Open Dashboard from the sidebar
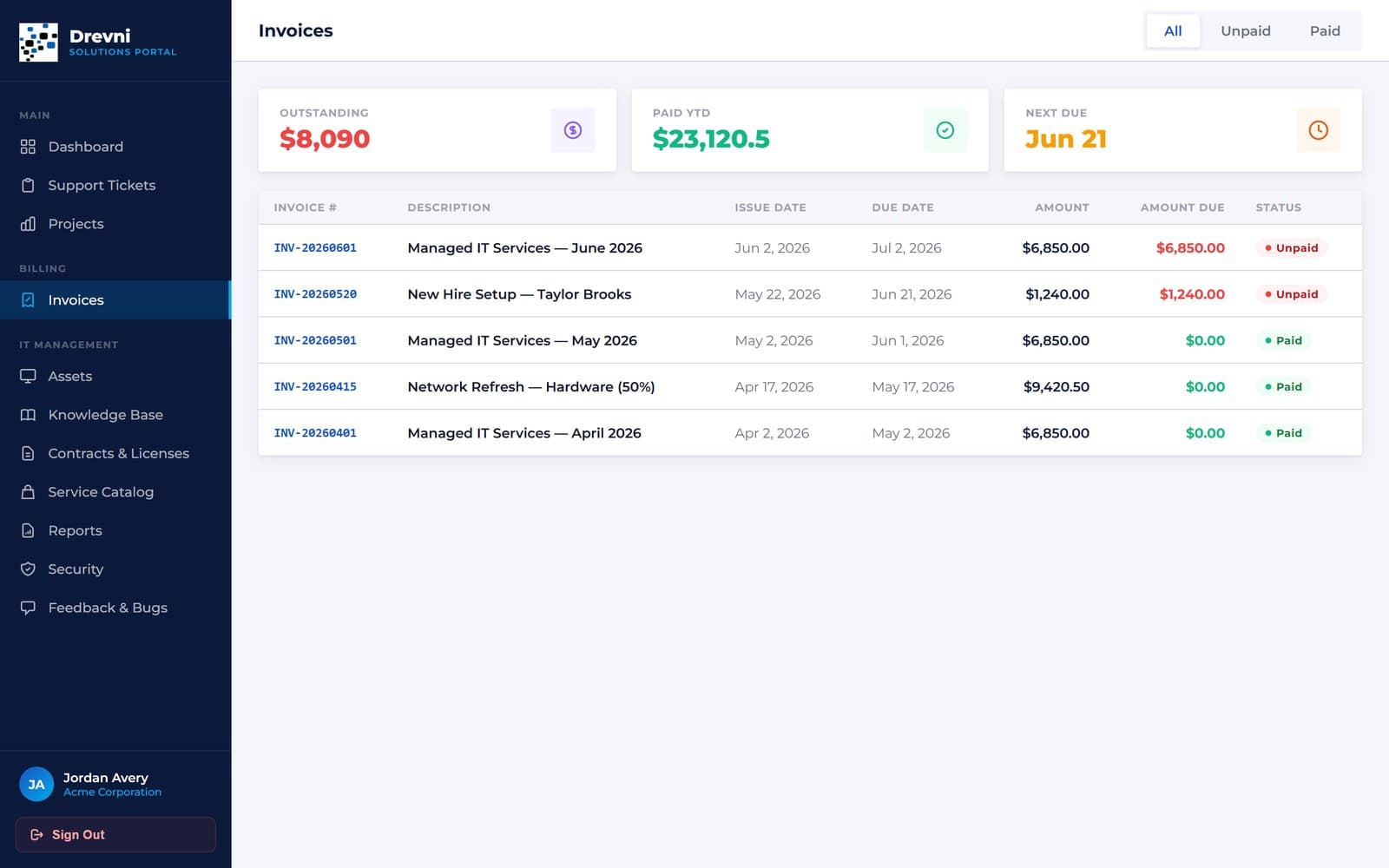The height and width of the screenshot is (868, 1389). pos(115,147)
